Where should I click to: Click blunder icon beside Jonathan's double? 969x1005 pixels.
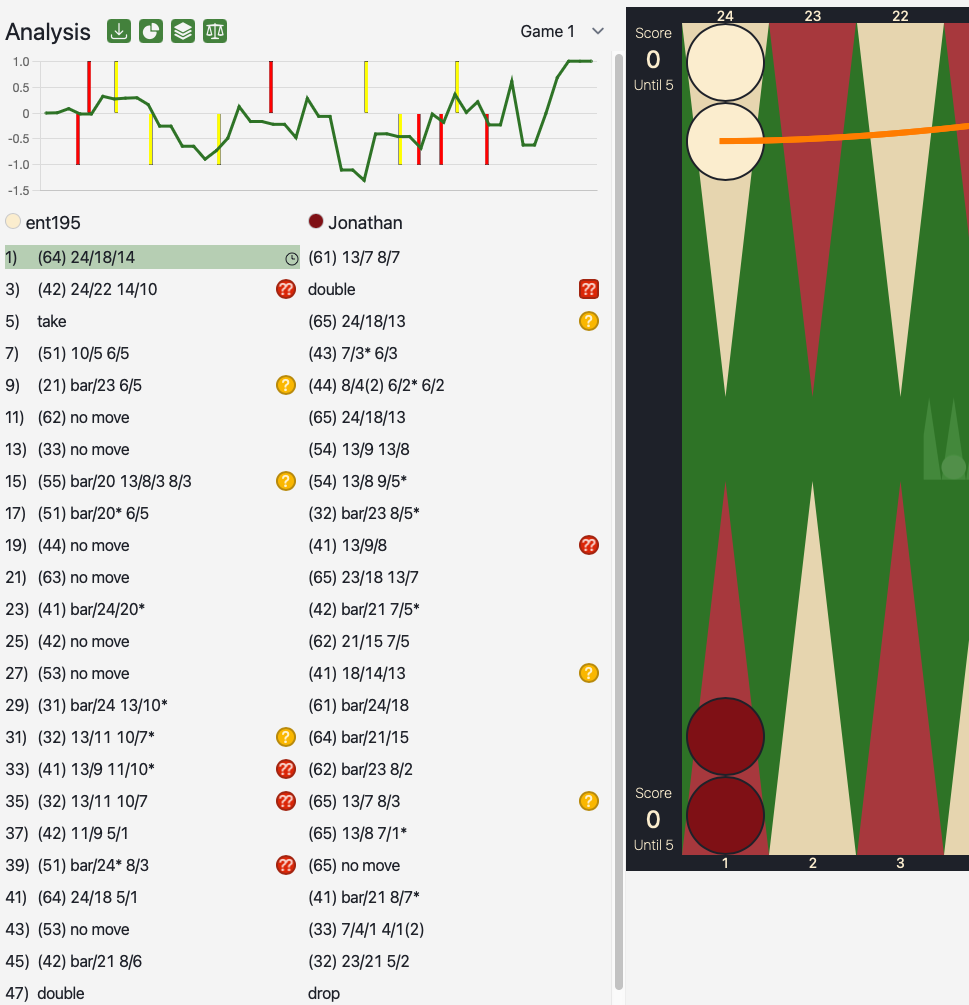pyautogui.click(x=589, y=289)
